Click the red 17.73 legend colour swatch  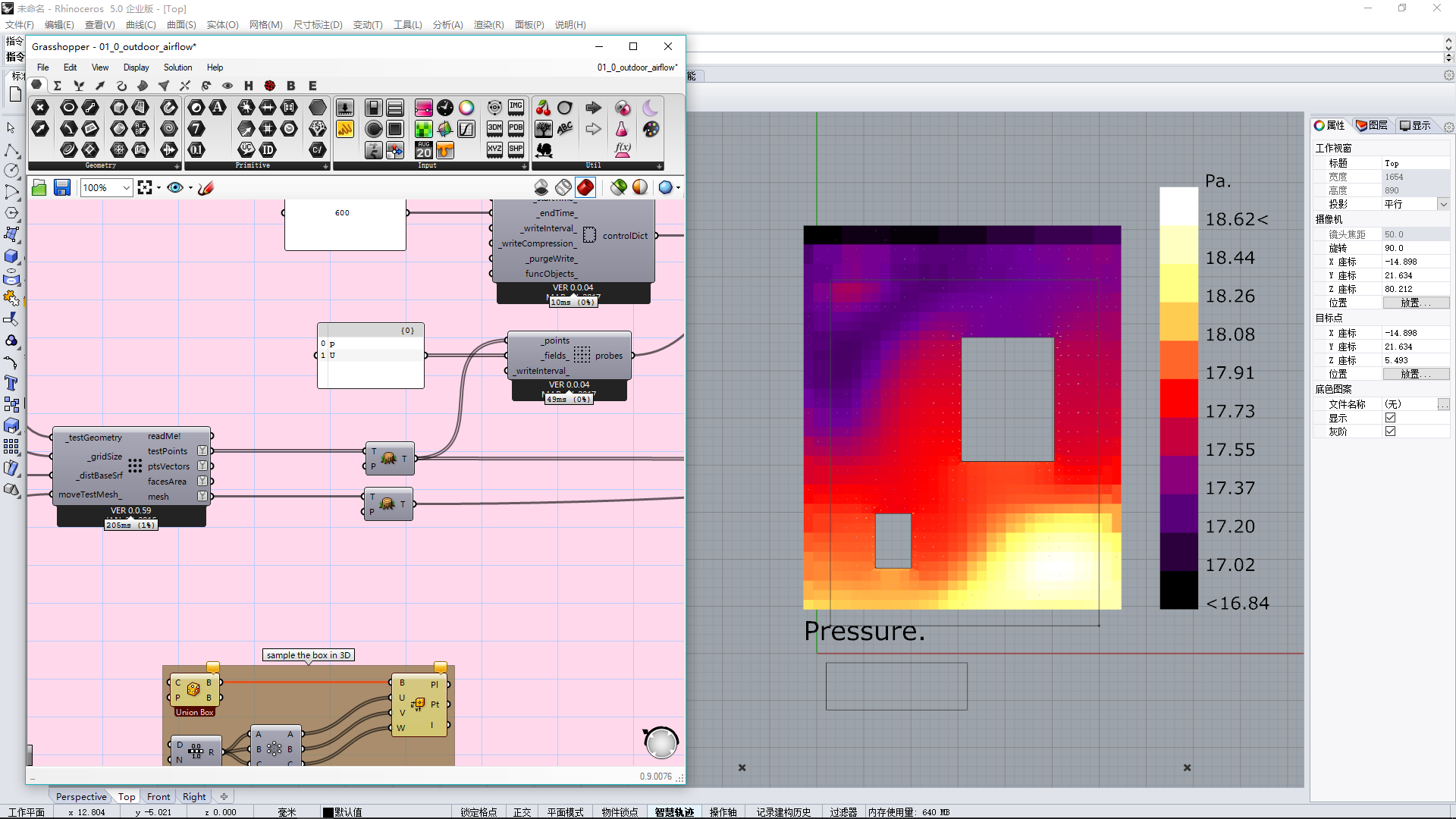pyautogui.click(x=1178, y=398)
